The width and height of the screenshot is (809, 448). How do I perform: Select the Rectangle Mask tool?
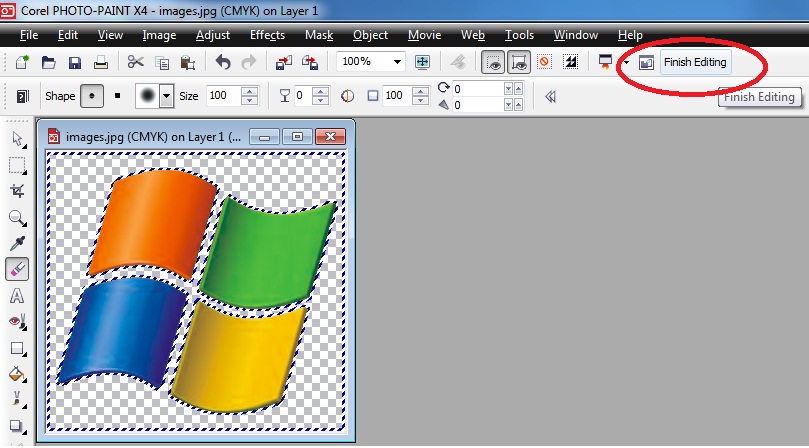[x=17, y=165]
